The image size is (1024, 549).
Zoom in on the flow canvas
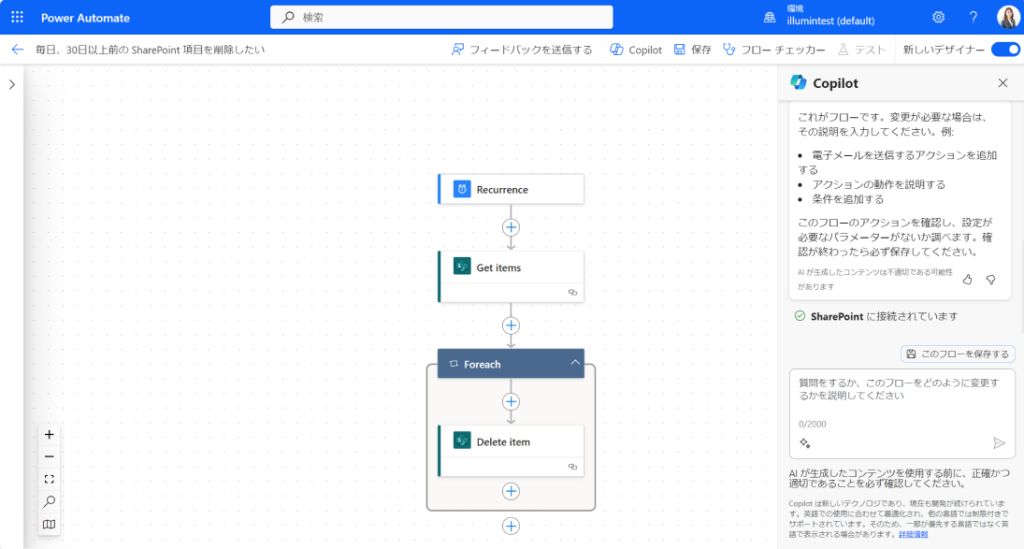coord(50,435)
